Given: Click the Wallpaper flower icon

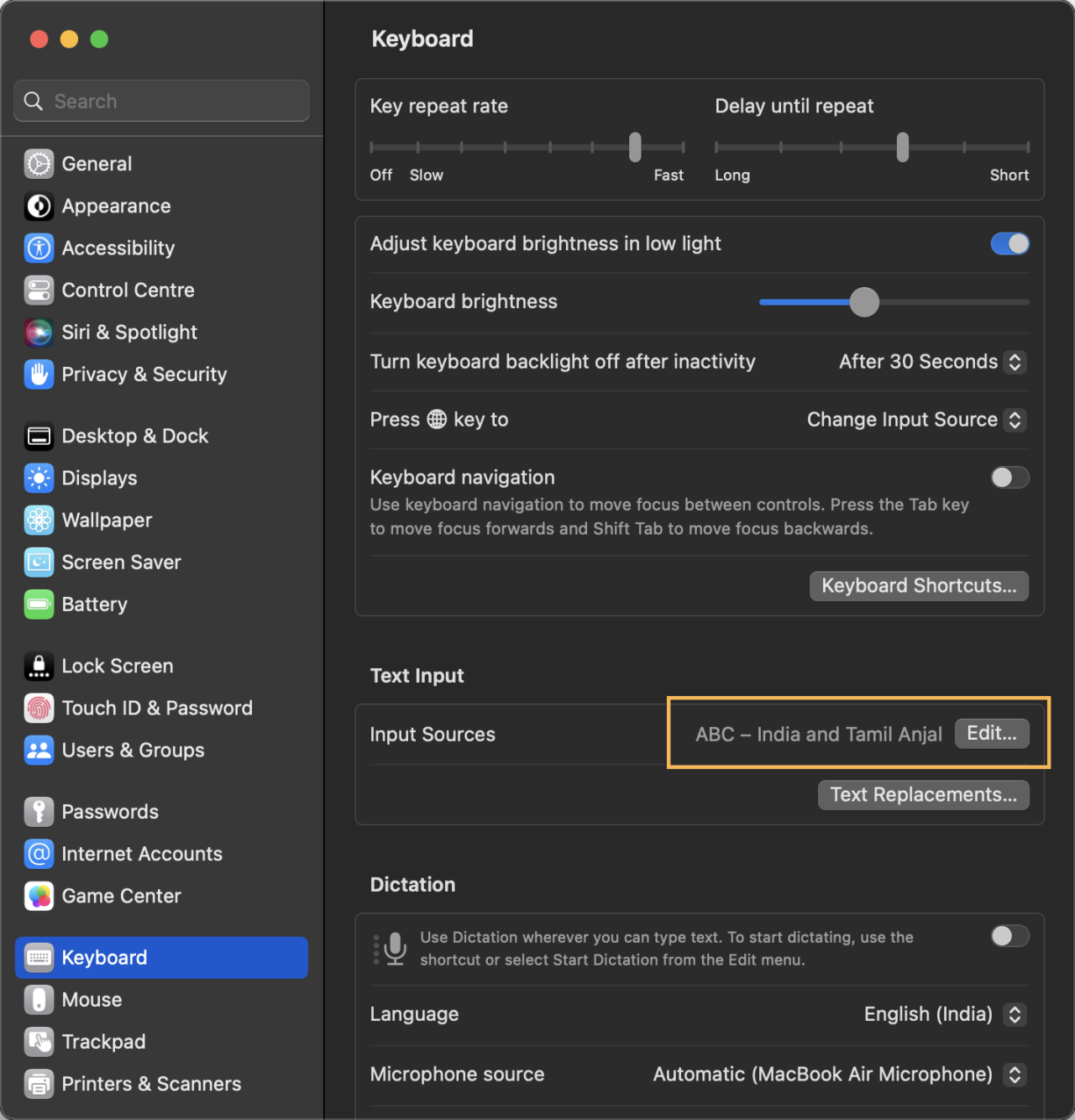Looking at the screenshot, I should 39,520.
